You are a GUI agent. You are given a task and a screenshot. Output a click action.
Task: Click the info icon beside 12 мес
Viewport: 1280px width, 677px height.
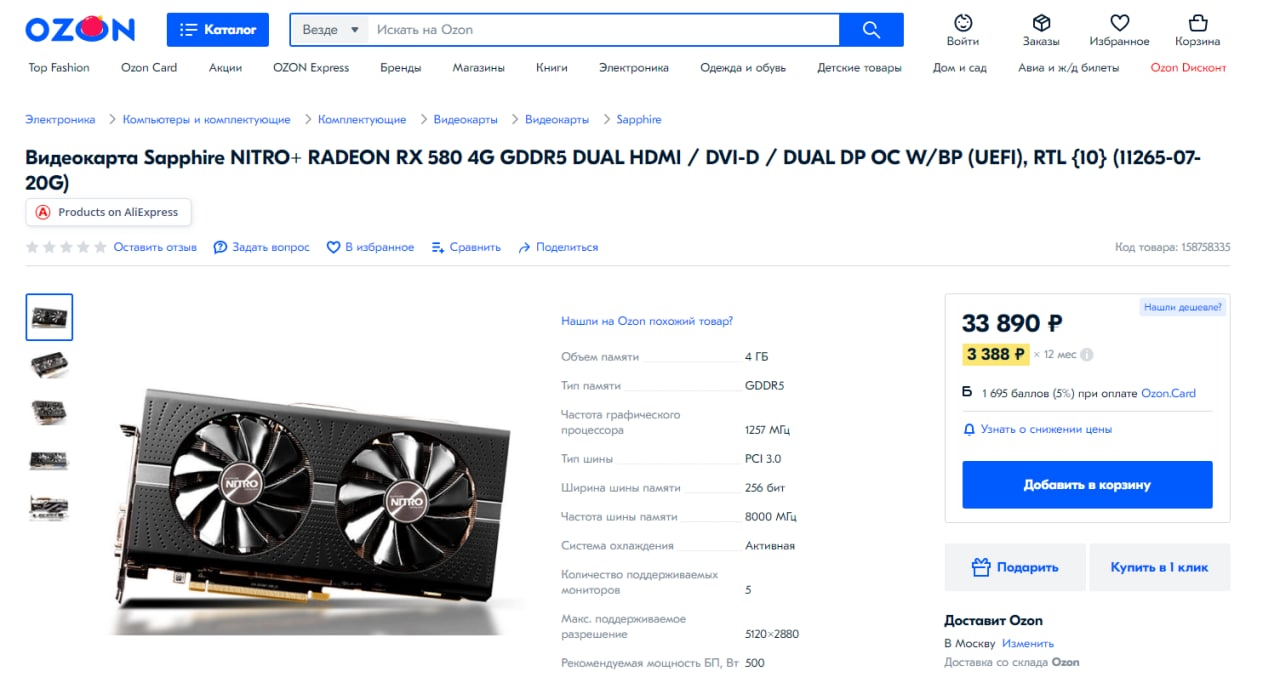1087,354
